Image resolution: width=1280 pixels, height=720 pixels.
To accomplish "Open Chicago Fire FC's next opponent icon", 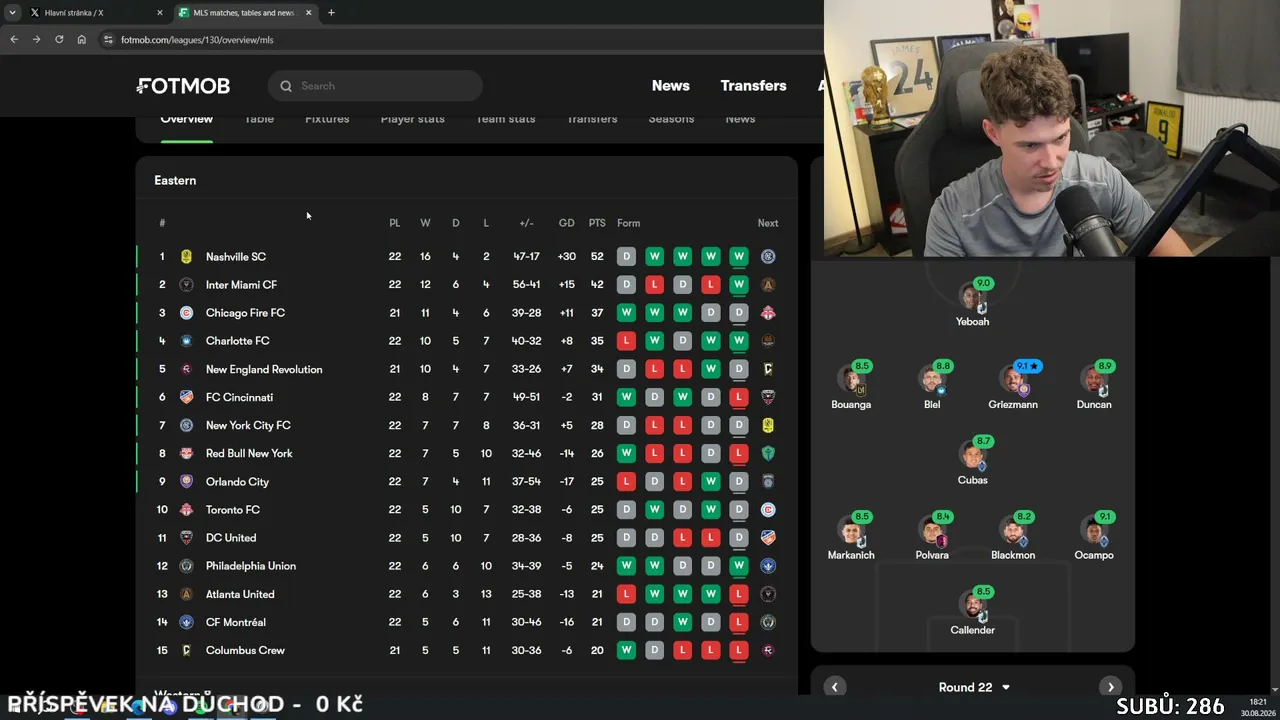I will click(x=768, y=313).
